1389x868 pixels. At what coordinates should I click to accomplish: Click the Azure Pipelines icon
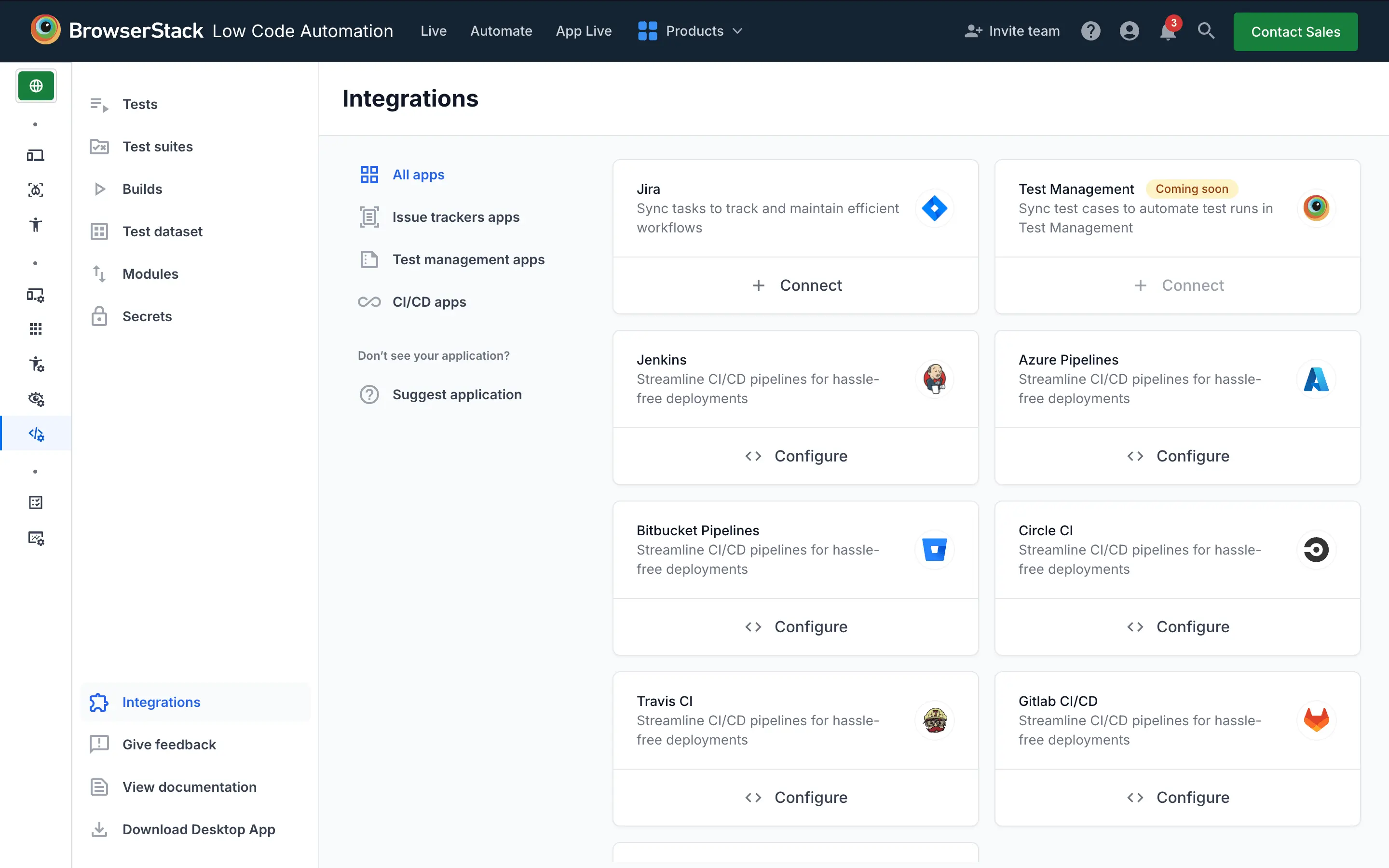coord(1316,378)
